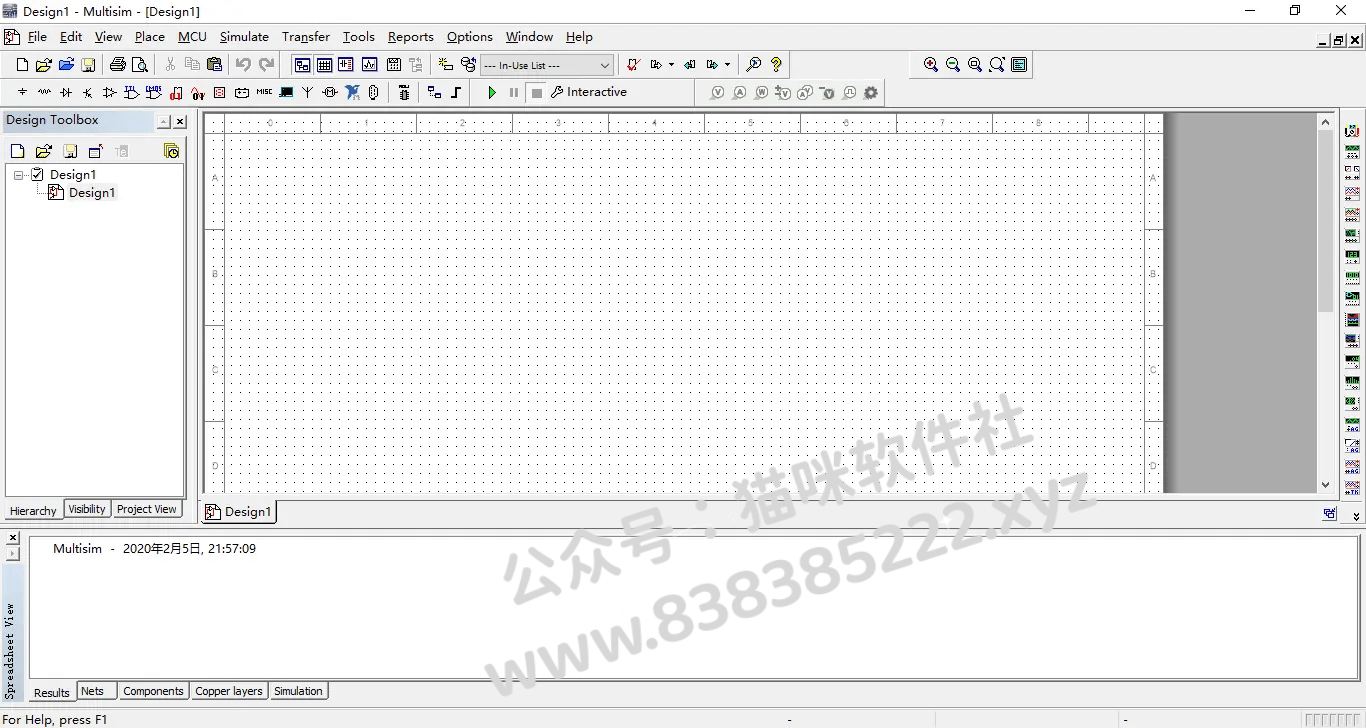Open the Reports menu

pos(411,37)
